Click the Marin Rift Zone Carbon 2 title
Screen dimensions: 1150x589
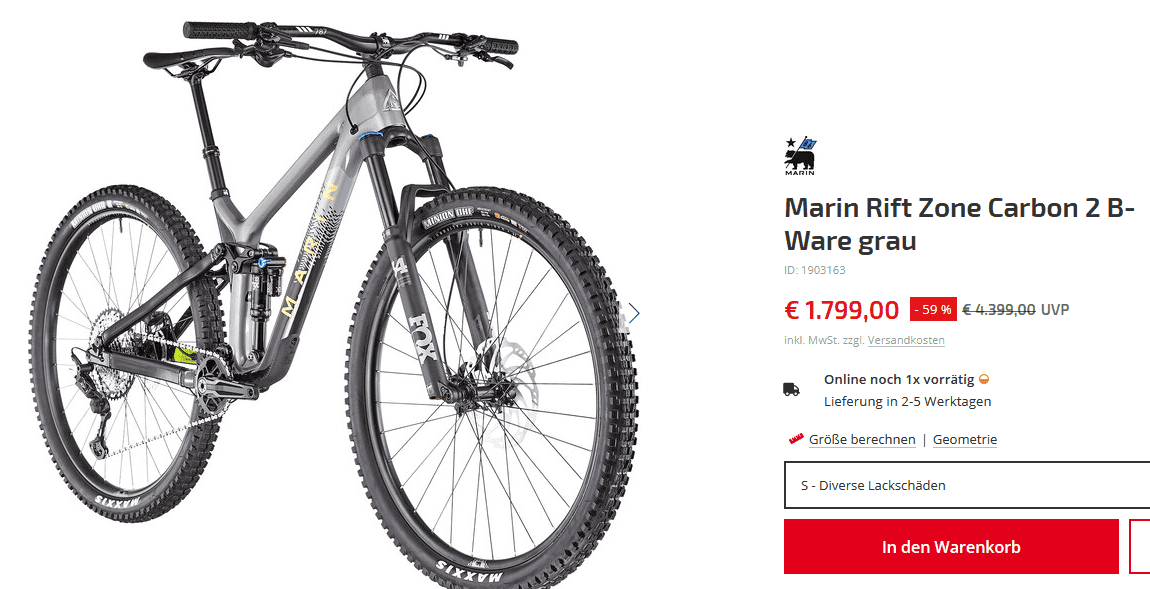tap(958, 224)
